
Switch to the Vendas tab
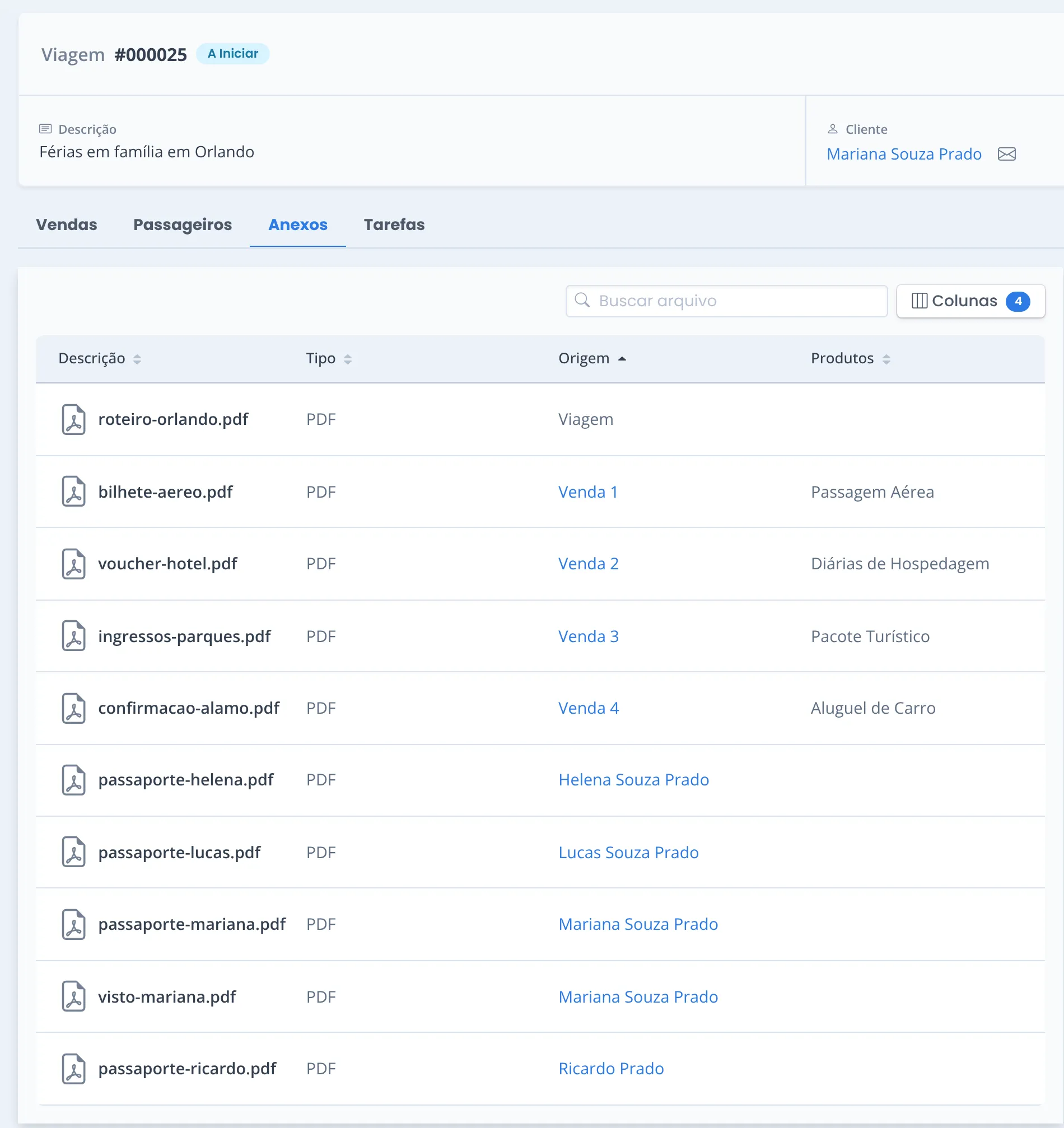(67, 224)
